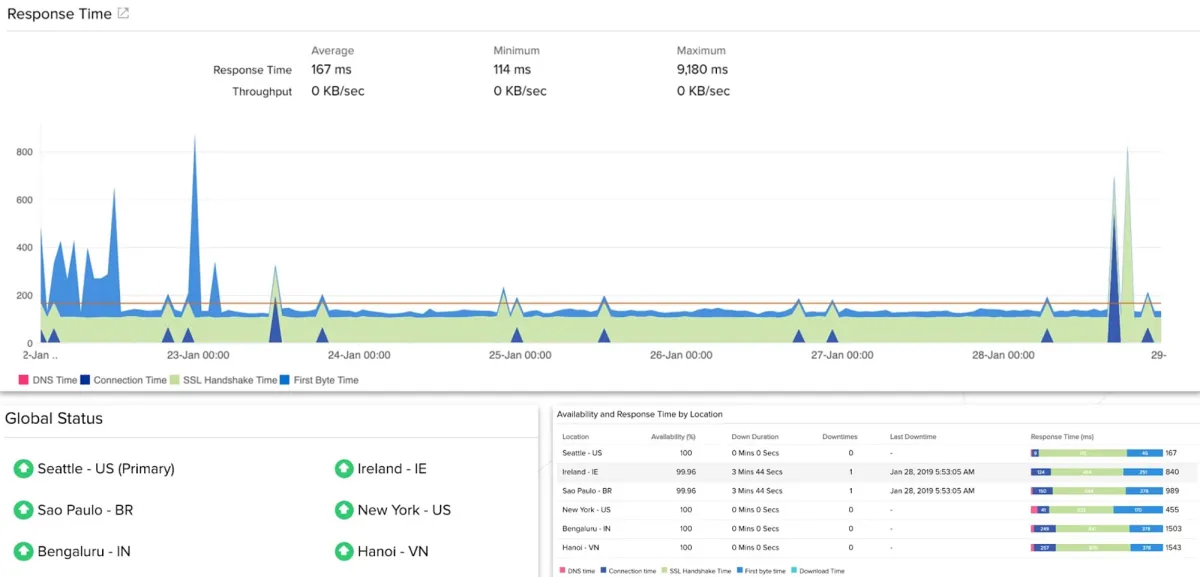Click the Location column header
Viewport: 1200px width, 577px height.
575,437
